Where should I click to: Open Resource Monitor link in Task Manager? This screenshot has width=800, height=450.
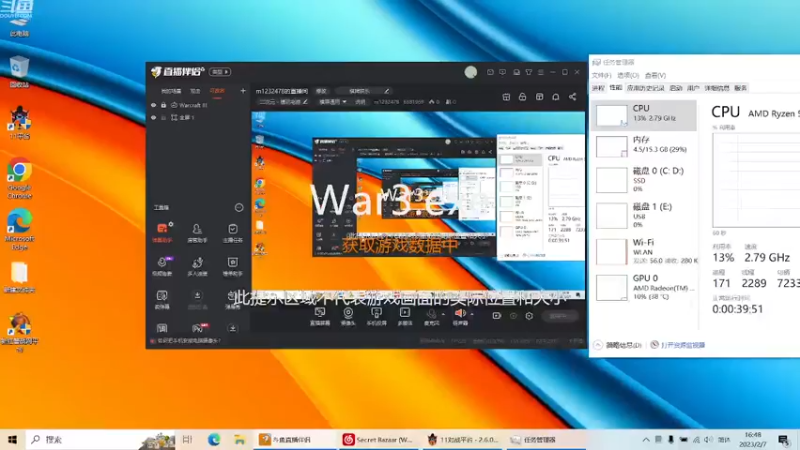[678, 345]
